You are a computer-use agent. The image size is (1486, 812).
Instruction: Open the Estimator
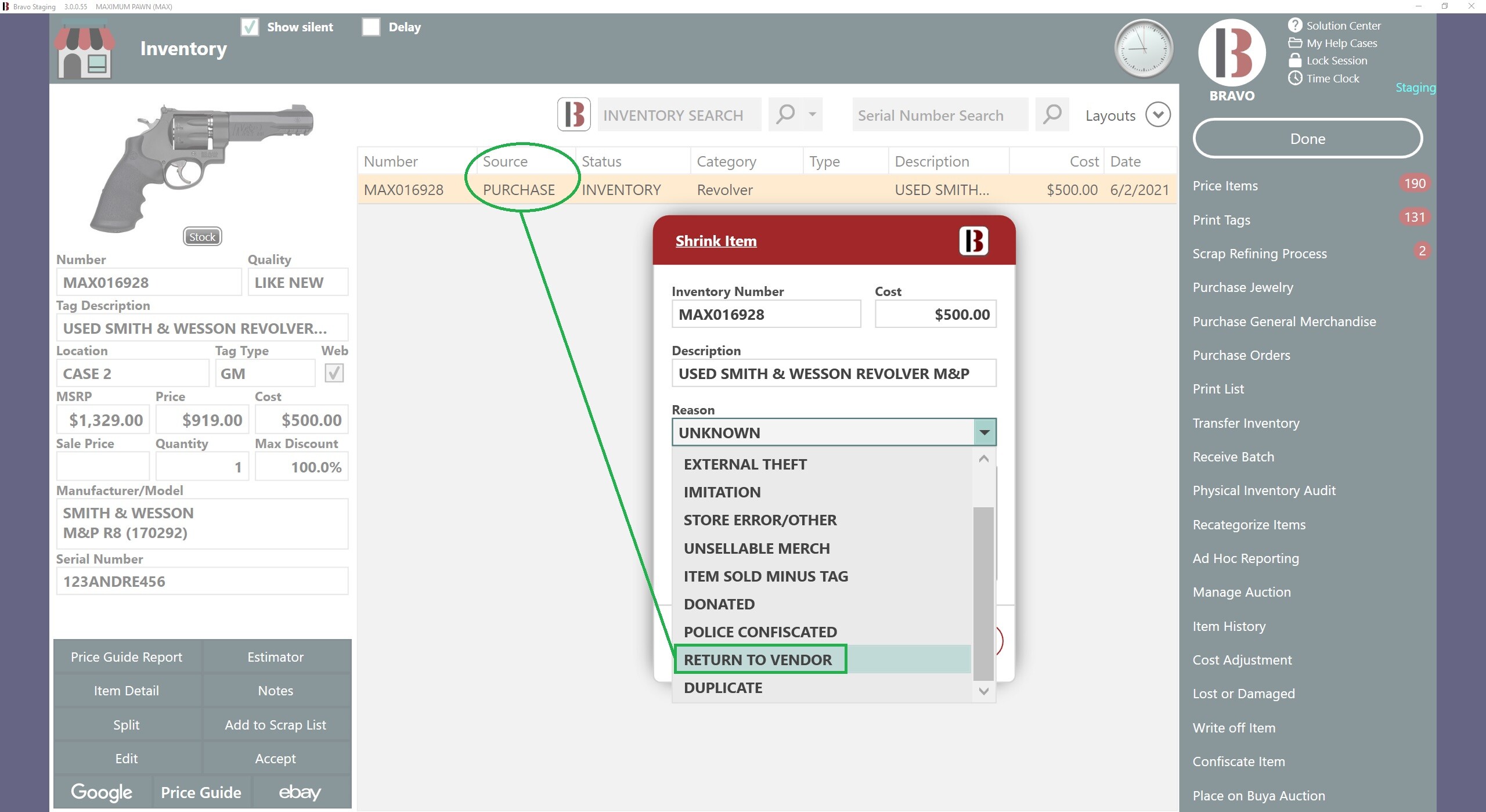tap(276, 657)
